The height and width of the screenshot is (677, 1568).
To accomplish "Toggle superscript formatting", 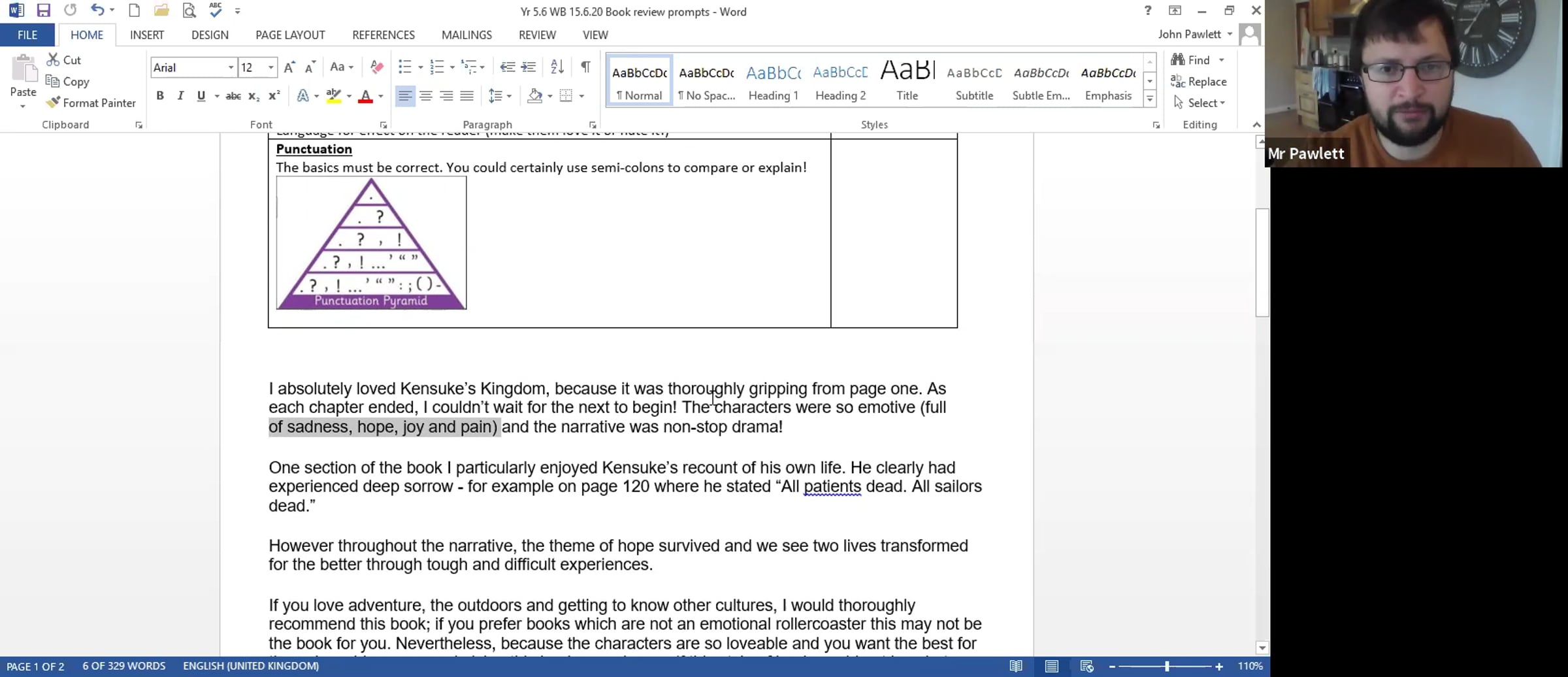I will pos(275,97).
